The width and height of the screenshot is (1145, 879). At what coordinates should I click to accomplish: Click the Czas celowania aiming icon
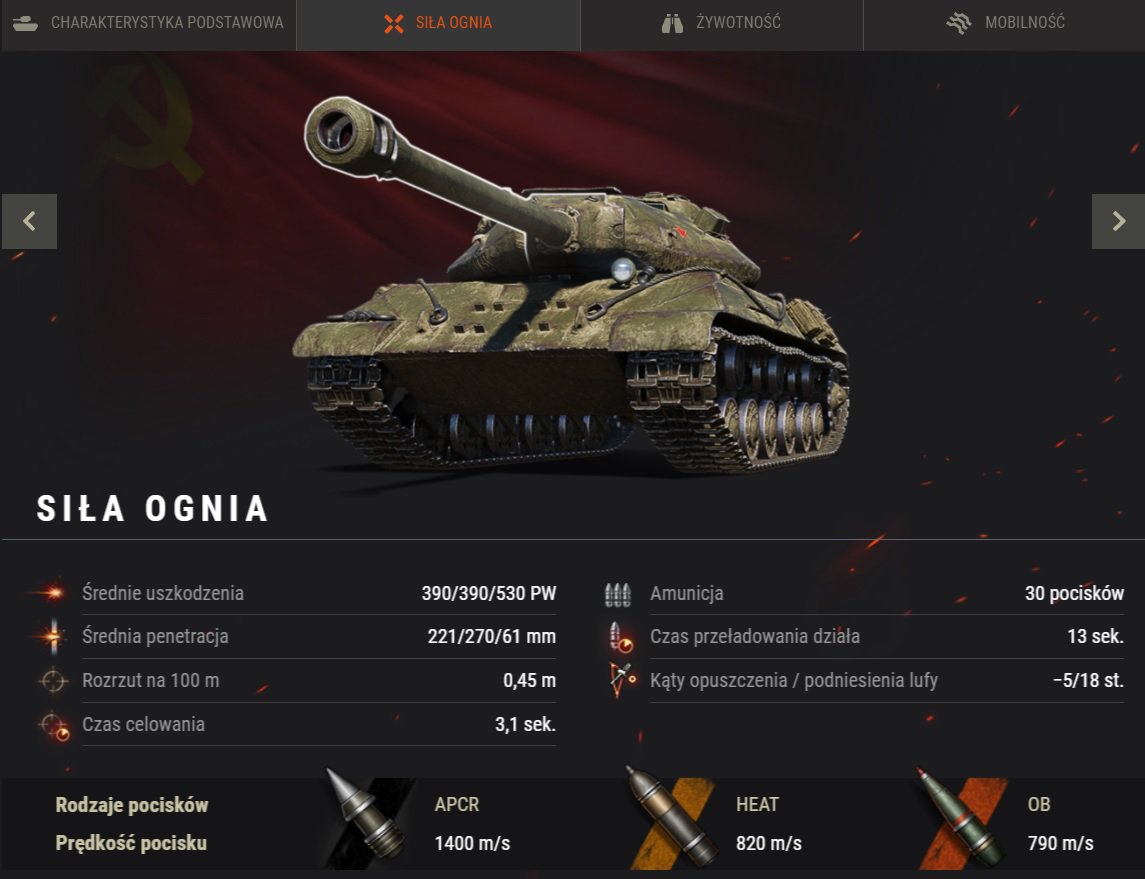click(x=54, y=726)
